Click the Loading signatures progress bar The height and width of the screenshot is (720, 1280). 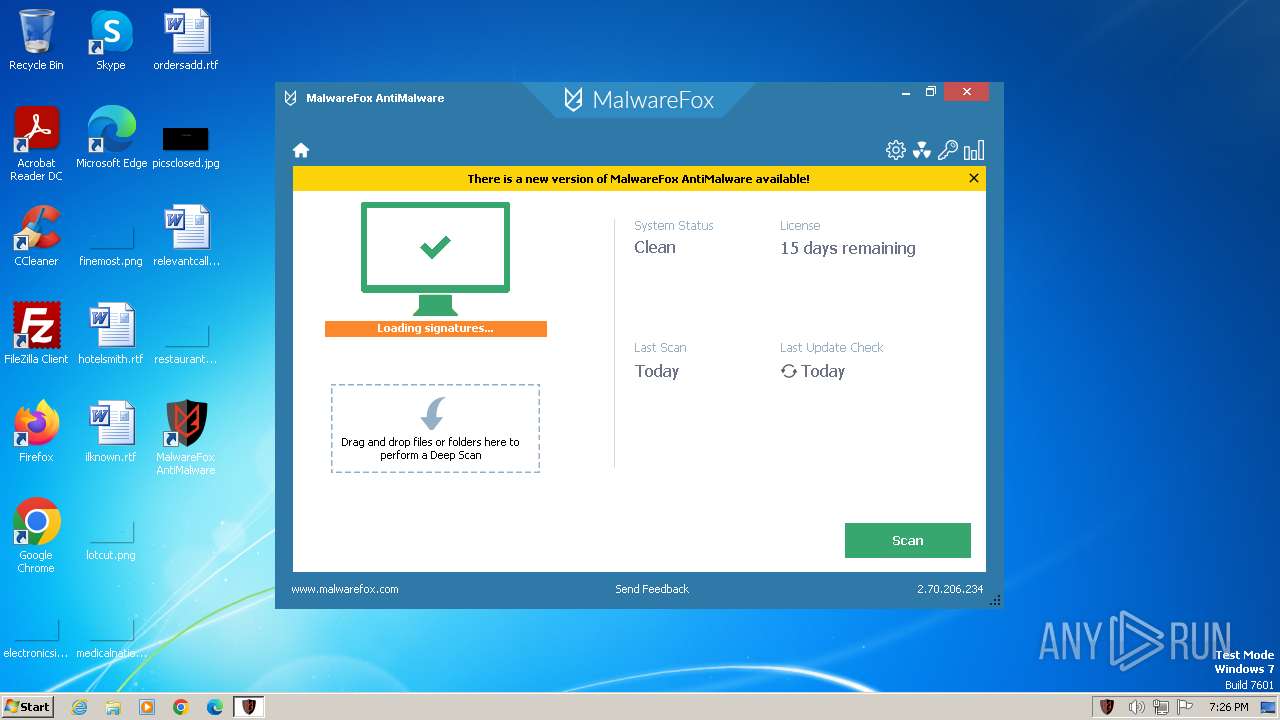pyautogui.click(x=436, y=328)
